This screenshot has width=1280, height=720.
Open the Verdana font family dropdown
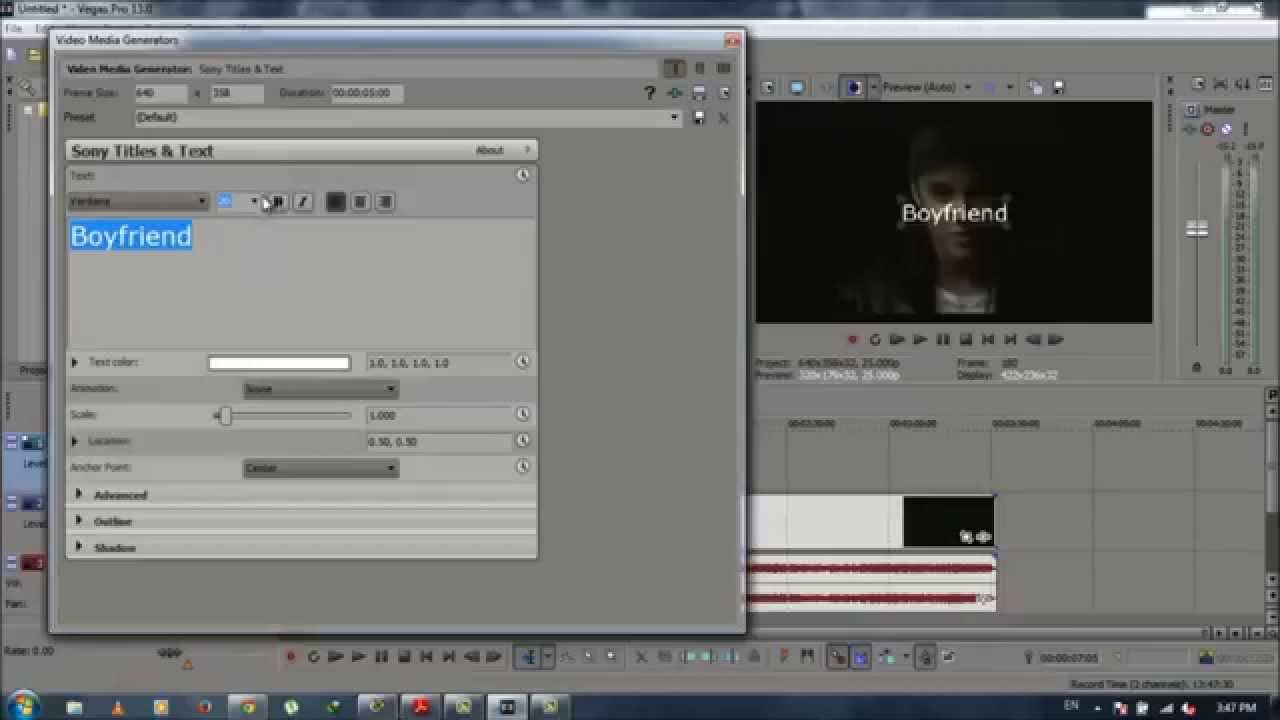(x=139, y=202)
